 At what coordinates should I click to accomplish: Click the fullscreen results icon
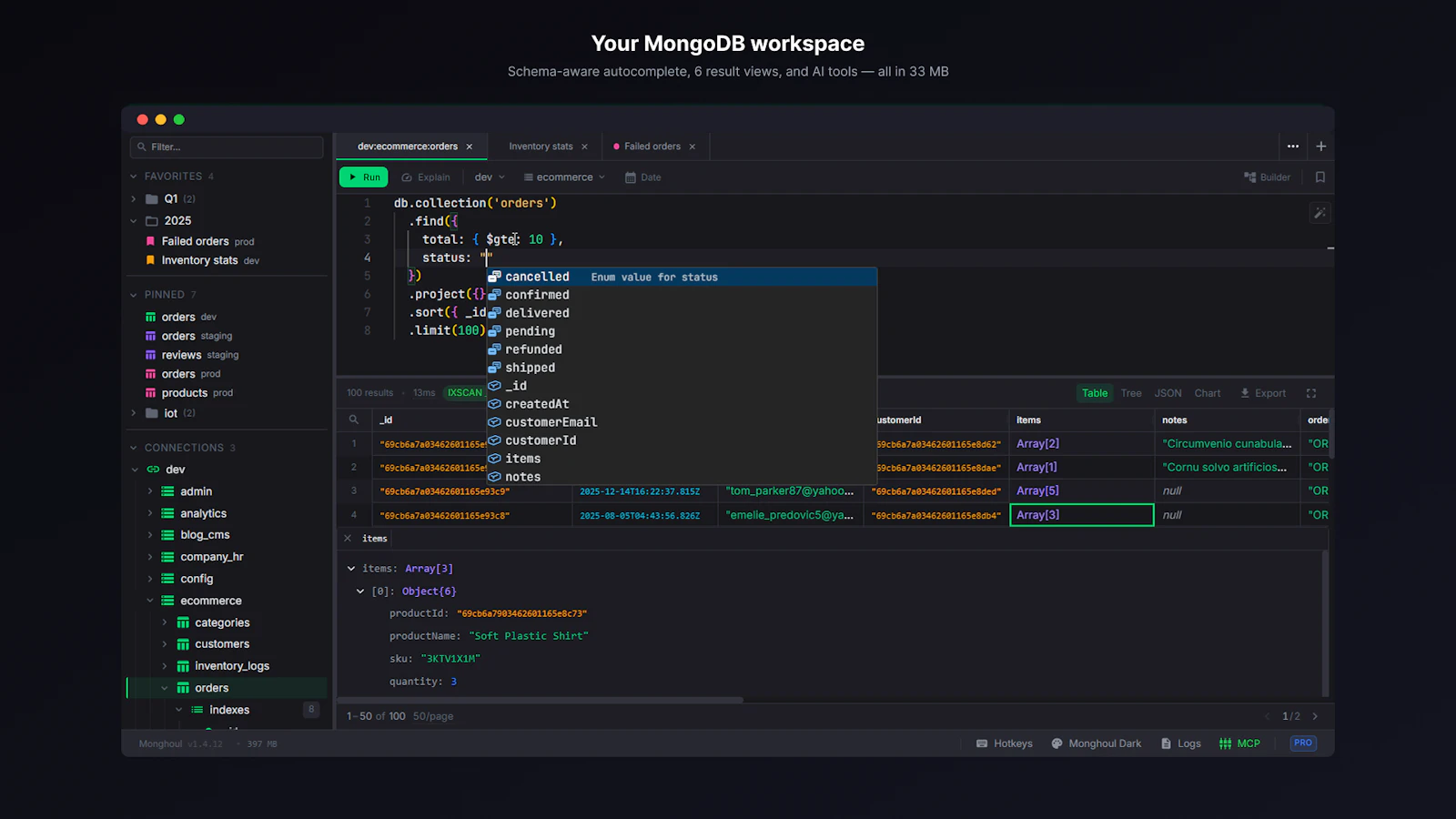1311,393
